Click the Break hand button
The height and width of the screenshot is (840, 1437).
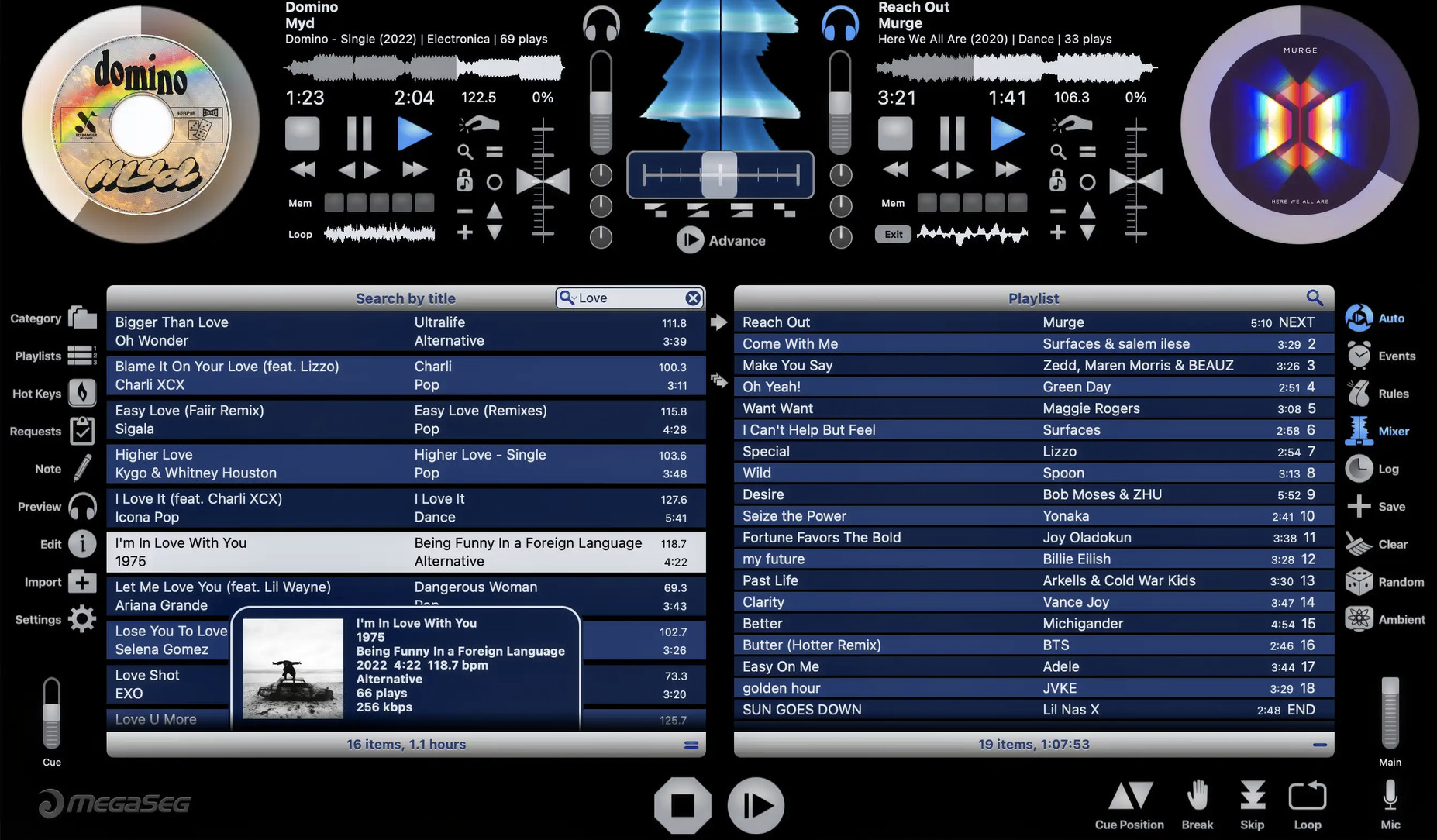pos(1197,795)
